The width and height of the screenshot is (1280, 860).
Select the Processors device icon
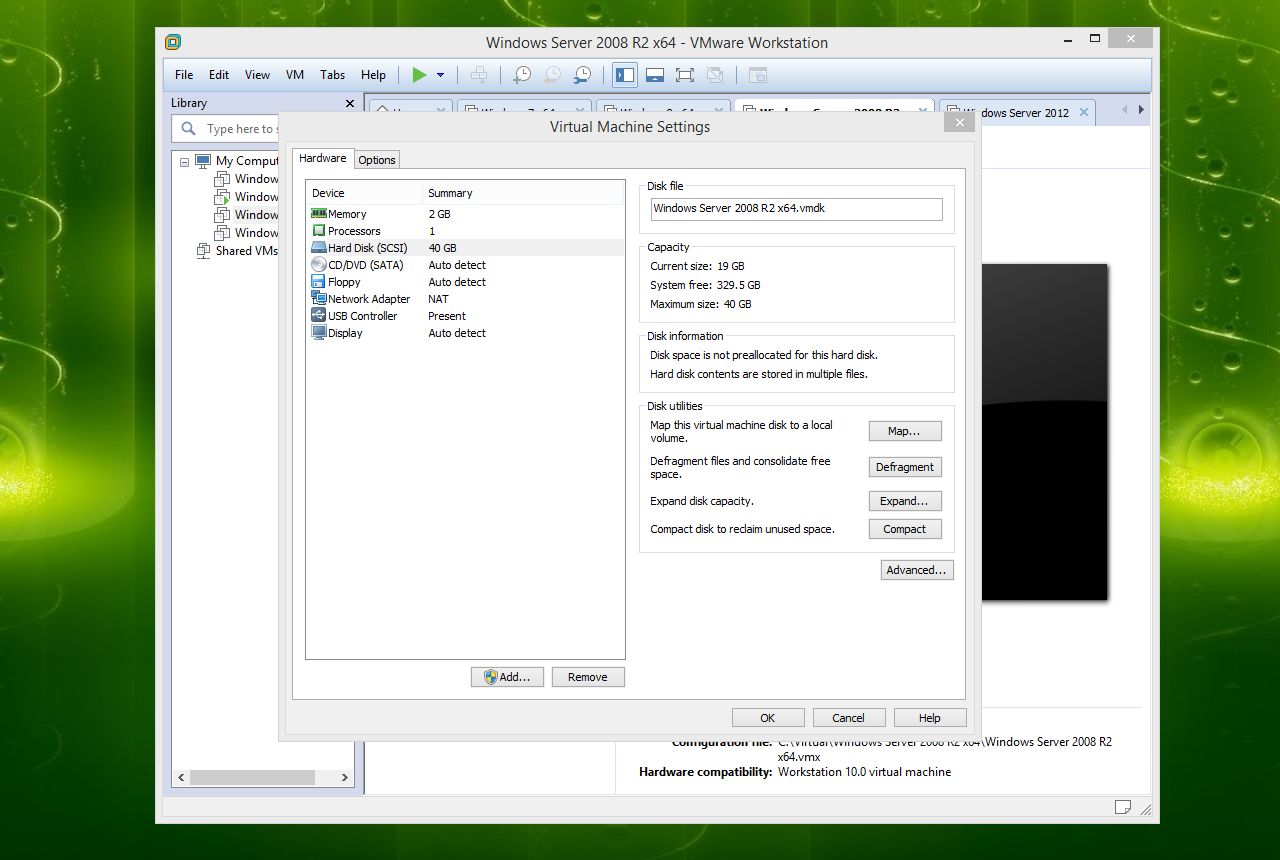[319, 231]
